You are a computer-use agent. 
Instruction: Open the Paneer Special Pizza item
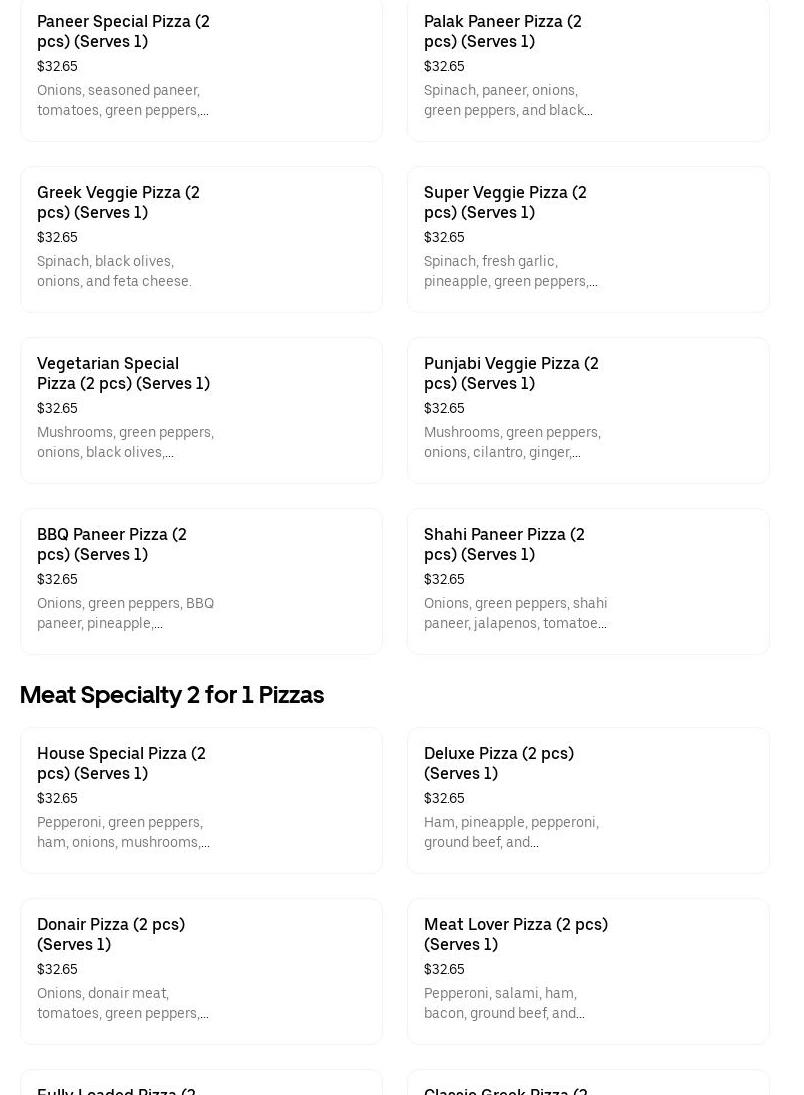tap(201, 68)
